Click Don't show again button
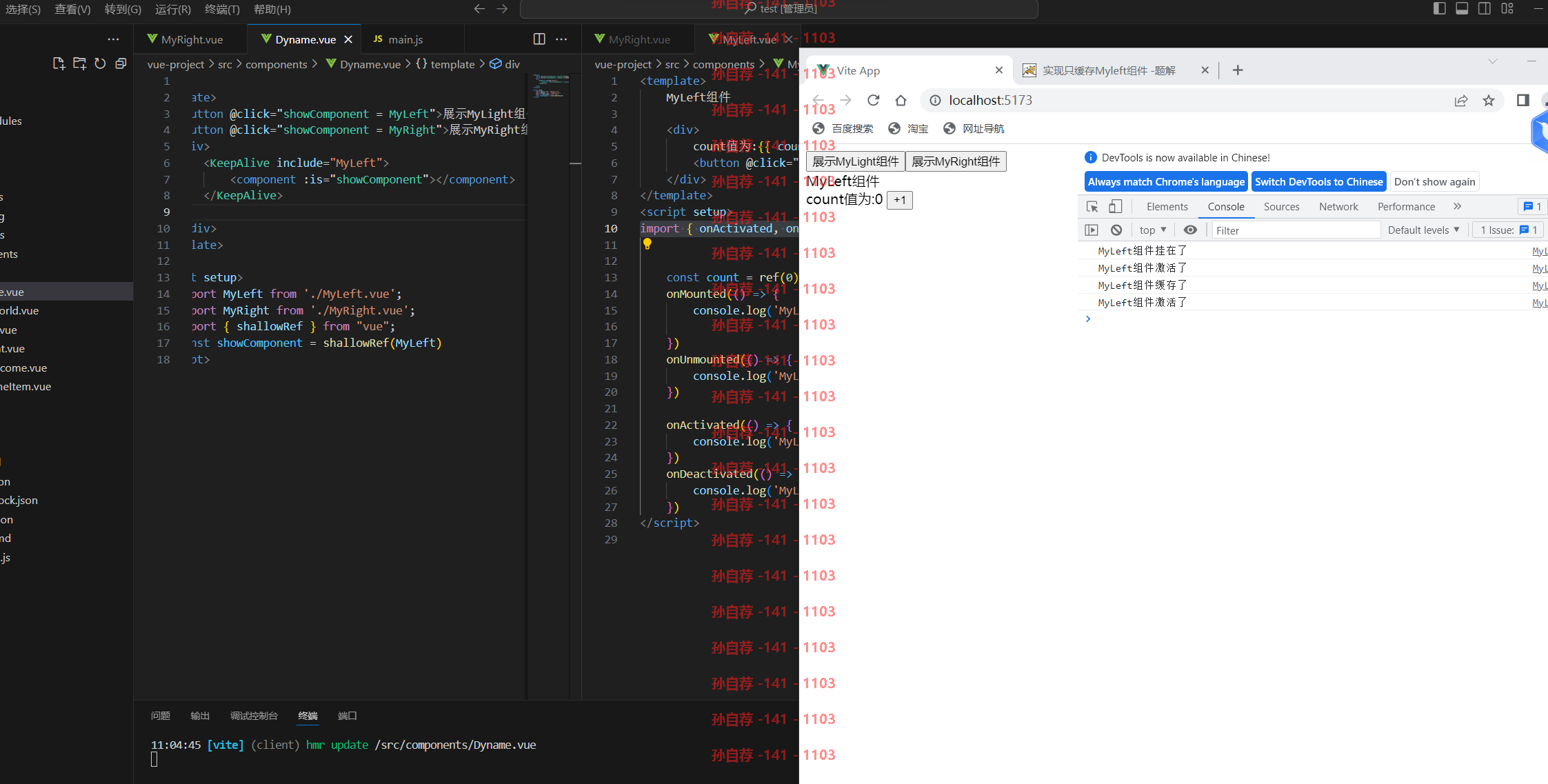This screenshot has width=1548, height=784. click(x=1434, y=182)
